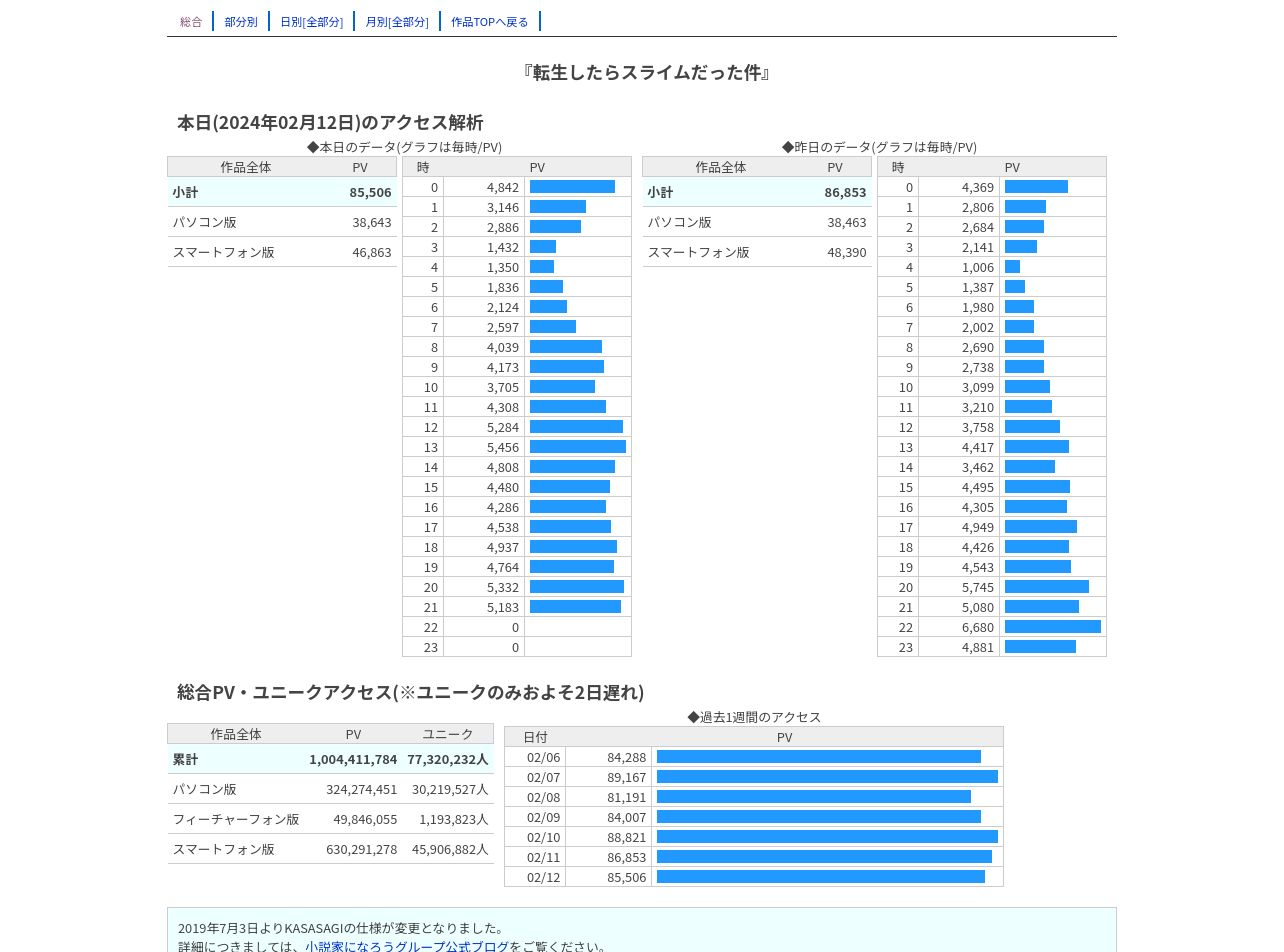Select the 02/10 weekly PV bar

(x=827, y=837)
